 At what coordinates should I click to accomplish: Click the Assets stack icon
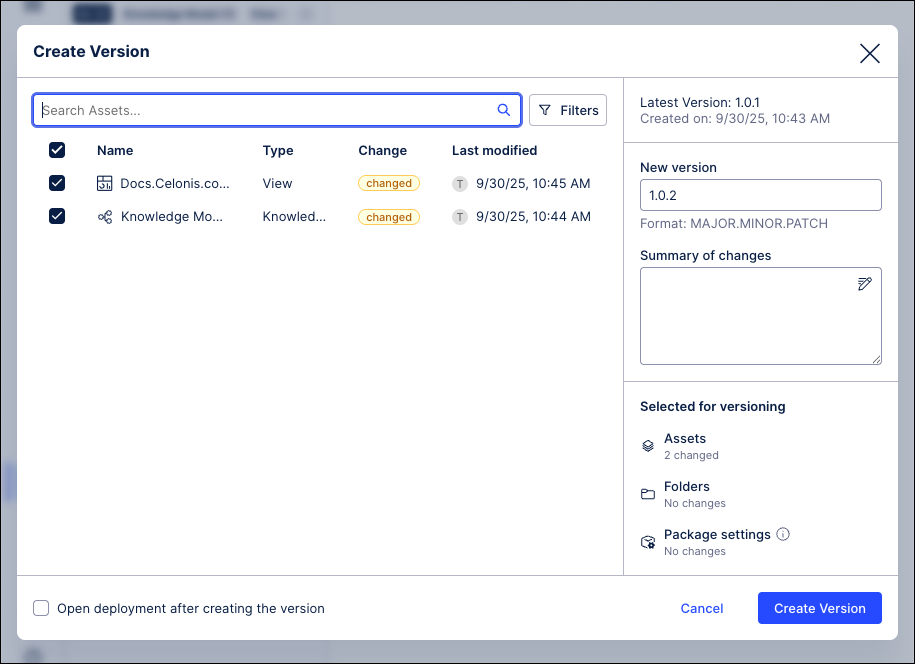[648, 446]
